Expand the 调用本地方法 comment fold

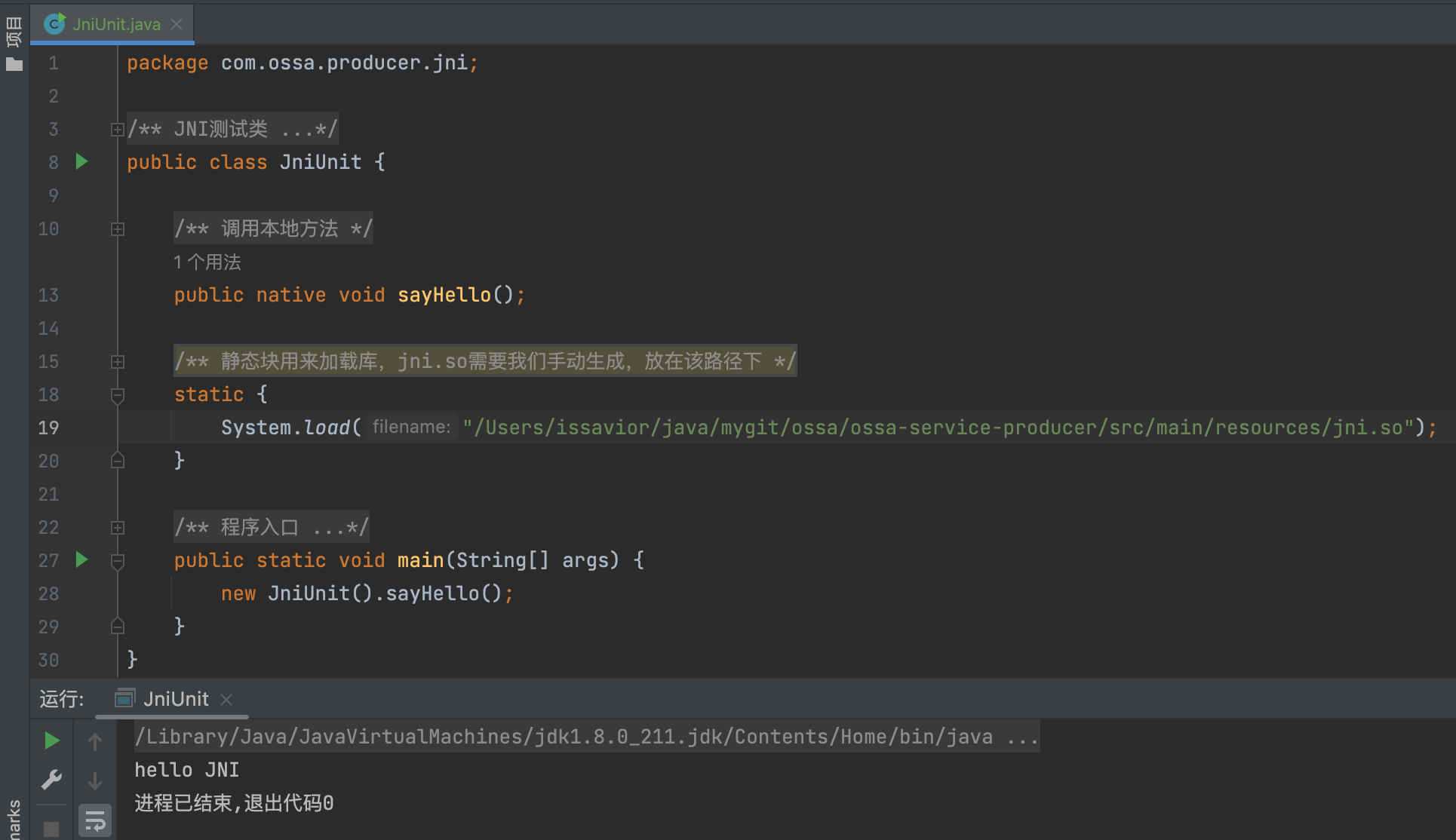coord(118,229)
